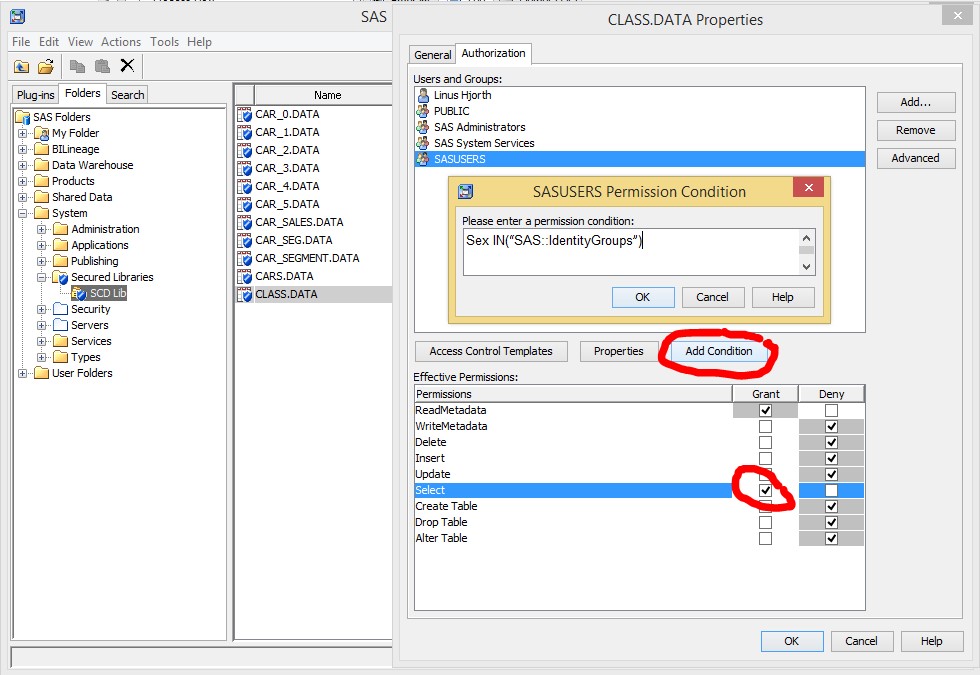This screenshot has height=675, width=980.
Task: Select the CAR_5.DATA file name
Action: 287,204
